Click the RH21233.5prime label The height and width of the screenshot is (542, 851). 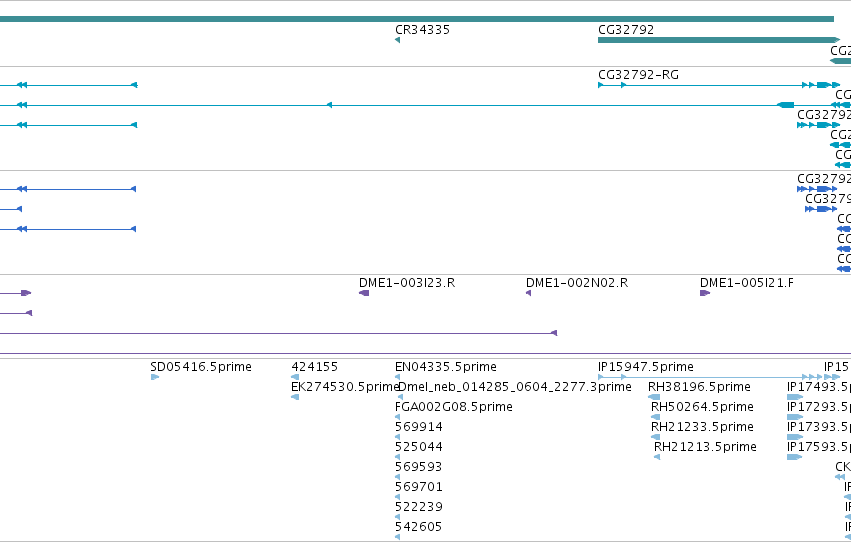(702, 427)
